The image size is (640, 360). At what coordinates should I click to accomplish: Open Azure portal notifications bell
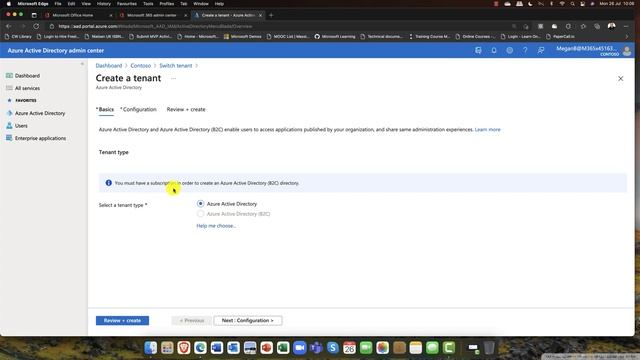[493, 51]
